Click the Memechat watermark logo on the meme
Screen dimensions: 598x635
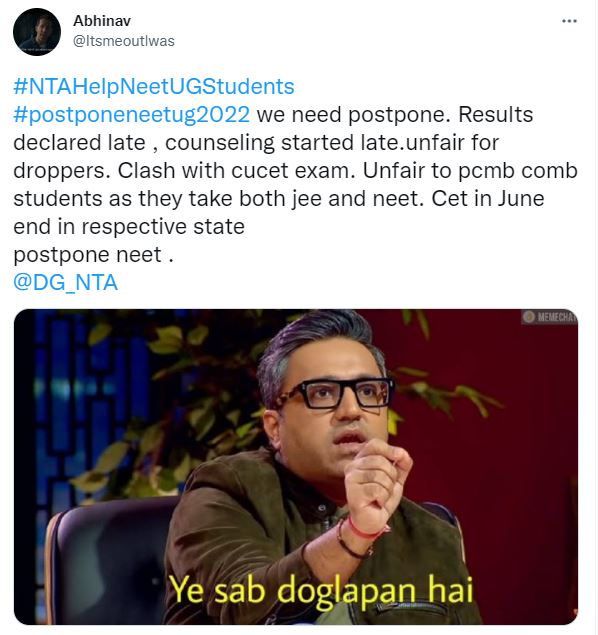click(x=549, y=317)
